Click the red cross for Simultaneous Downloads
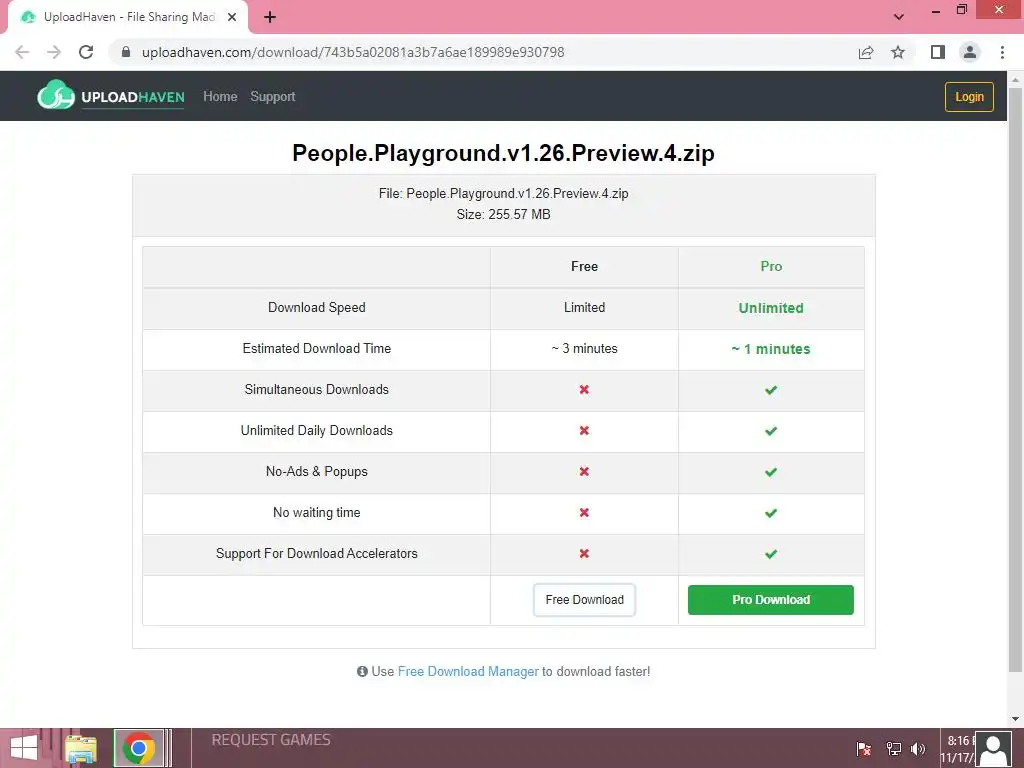Image resolution: width=1024 pixels, height=768 pixels. pyautogui.click(x=584, y=389)
